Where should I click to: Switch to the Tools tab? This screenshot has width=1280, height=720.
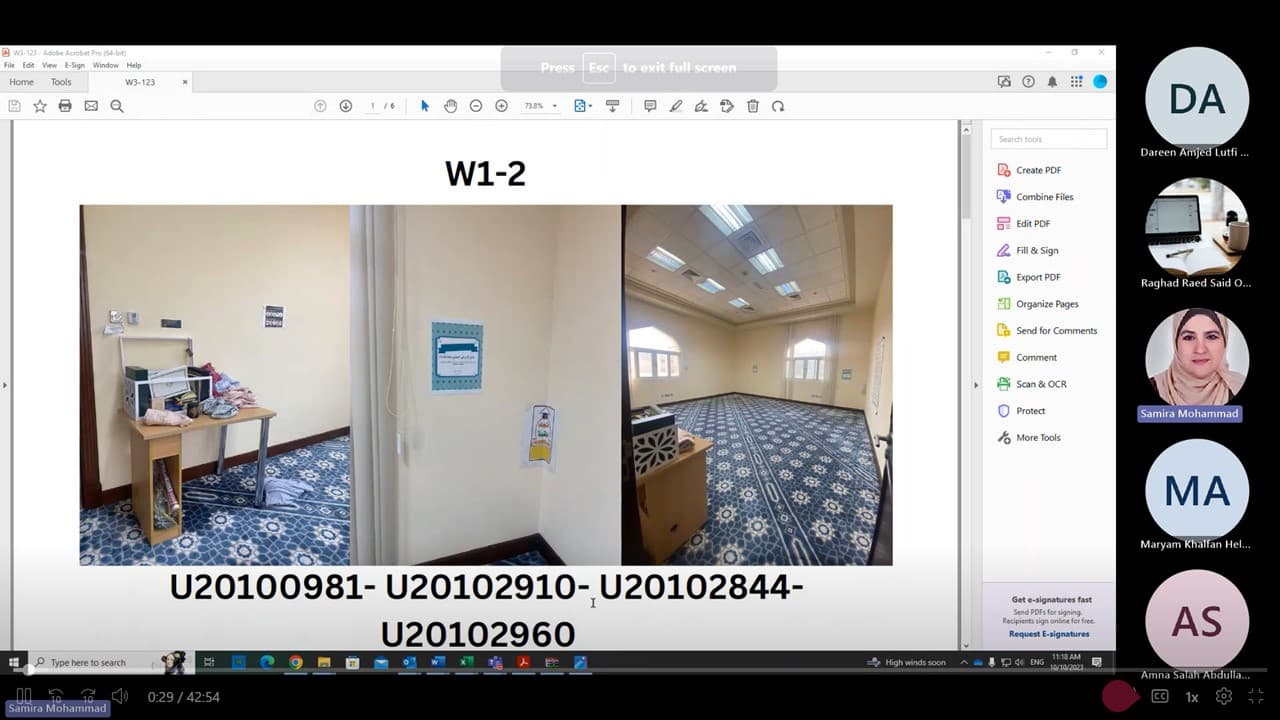(x=61, y=82)
